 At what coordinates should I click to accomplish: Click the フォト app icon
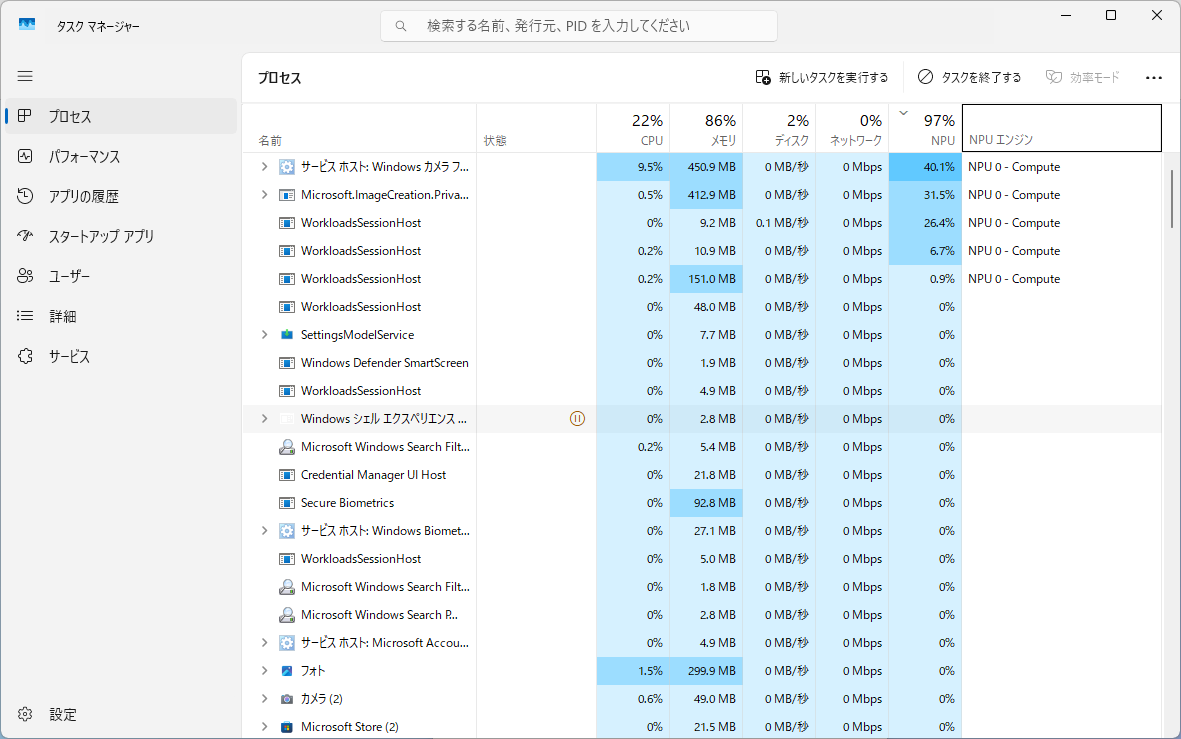287,670
